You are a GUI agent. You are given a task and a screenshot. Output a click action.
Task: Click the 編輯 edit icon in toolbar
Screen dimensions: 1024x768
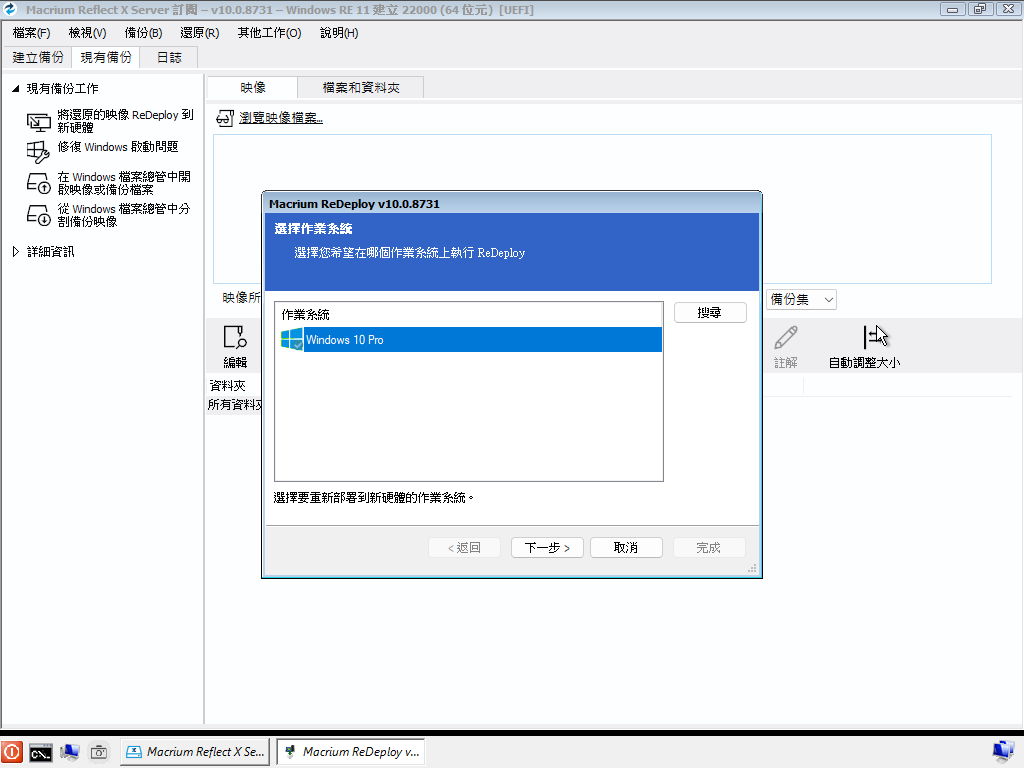click(x=234, y=337)
